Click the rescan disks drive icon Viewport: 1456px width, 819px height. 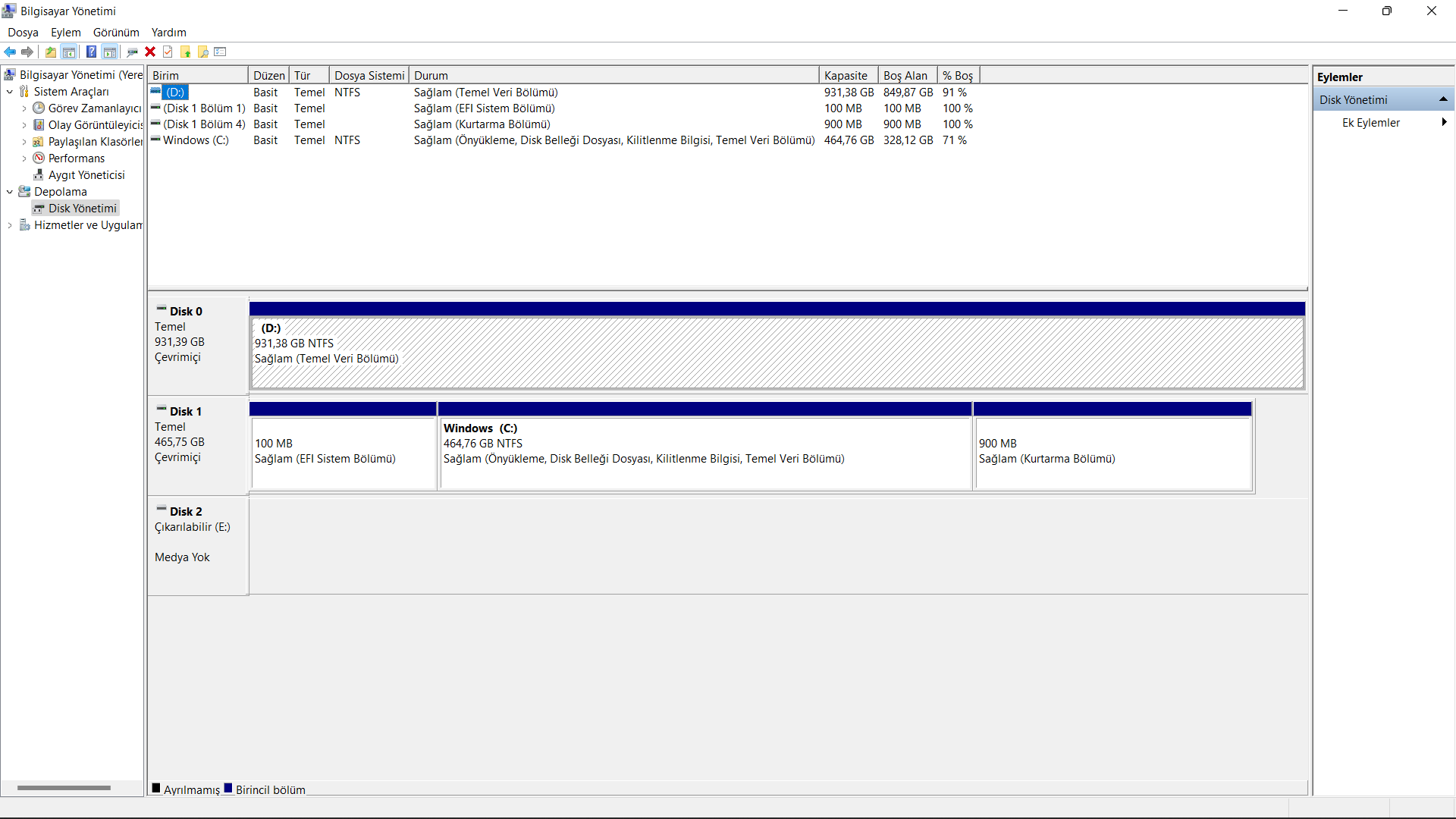[x=132, y=52]
